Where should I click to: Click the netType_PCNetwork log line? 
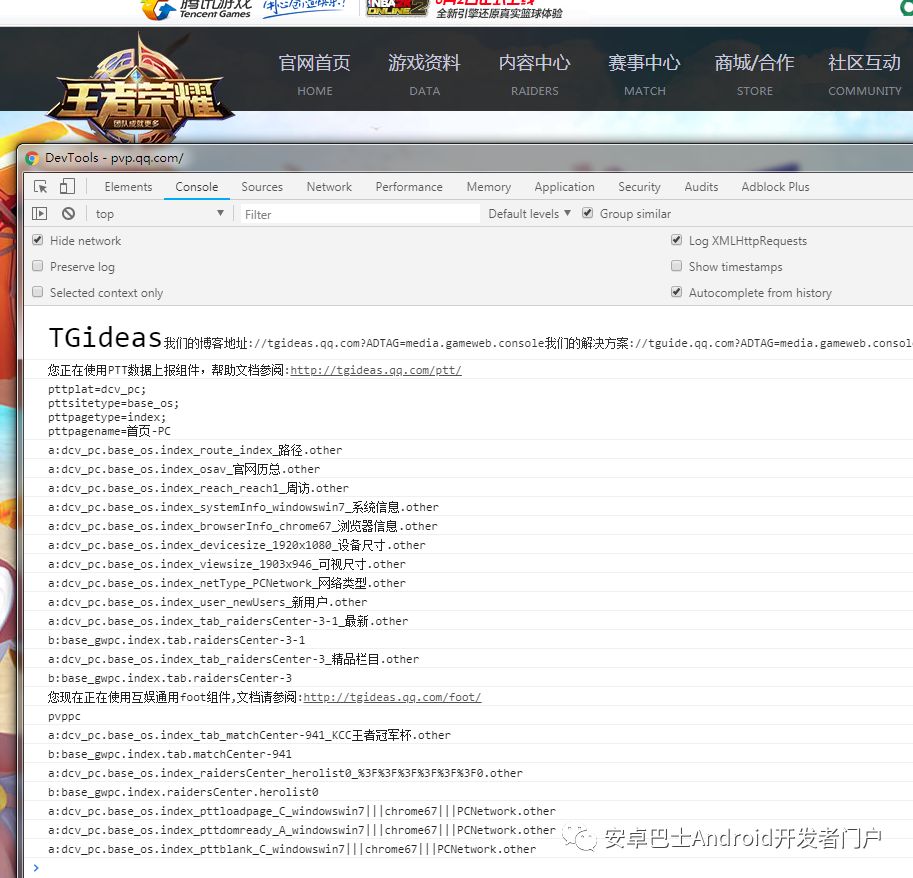pyautogui.click(x=227, y=583)
